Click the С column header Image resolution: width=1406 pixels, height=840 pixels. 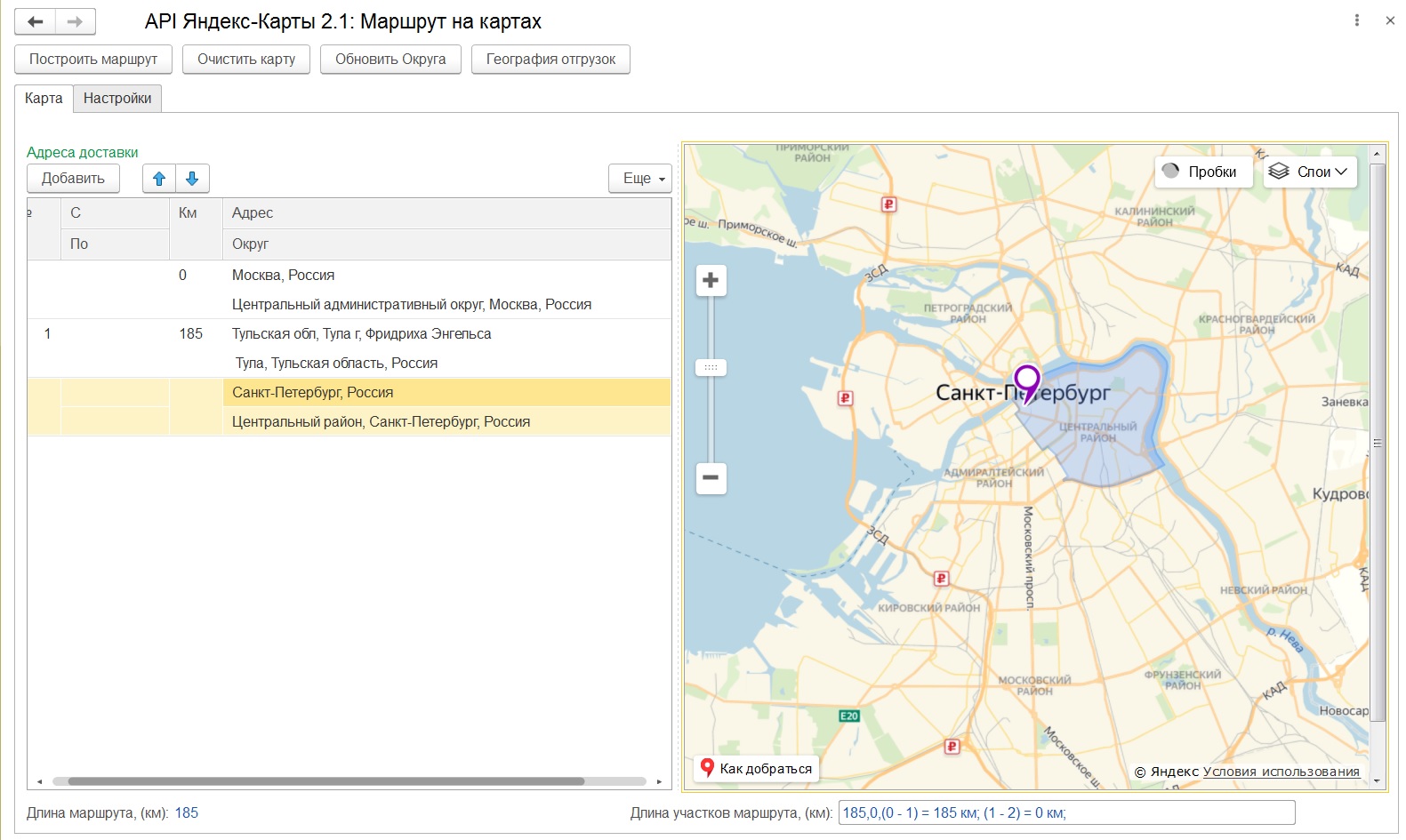pyautogui.click(x=115, y=213)
